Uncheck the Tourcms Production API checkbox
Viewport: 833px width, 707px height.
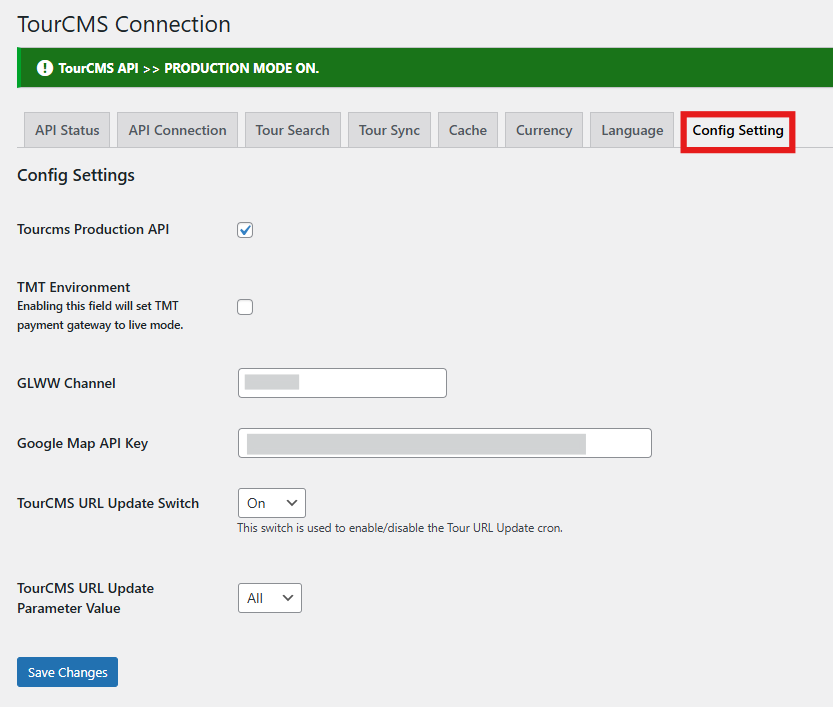245,230
